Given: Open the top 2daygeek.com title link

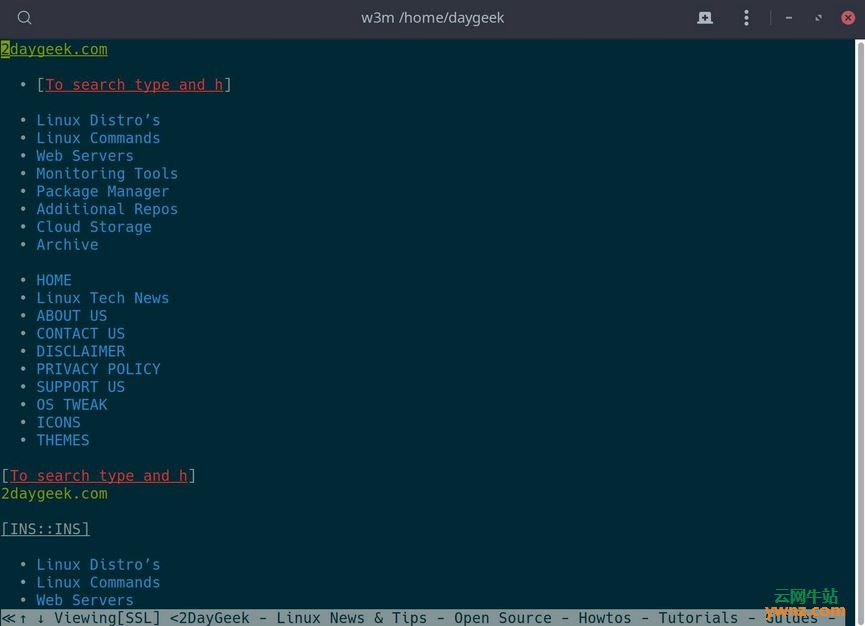Looking at the screenshot, I should (54, 49).
